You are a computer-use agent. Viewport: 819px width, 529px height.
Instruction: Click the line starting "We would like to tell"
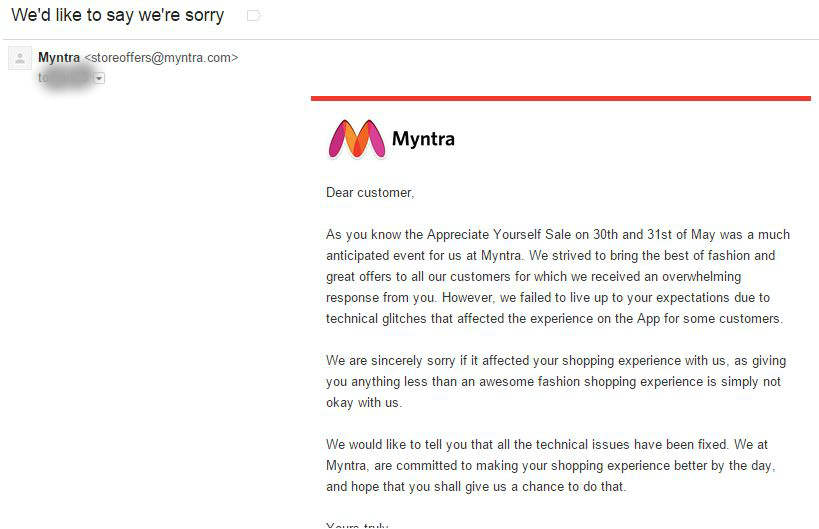pyautogui.click(x=547, y=445)
